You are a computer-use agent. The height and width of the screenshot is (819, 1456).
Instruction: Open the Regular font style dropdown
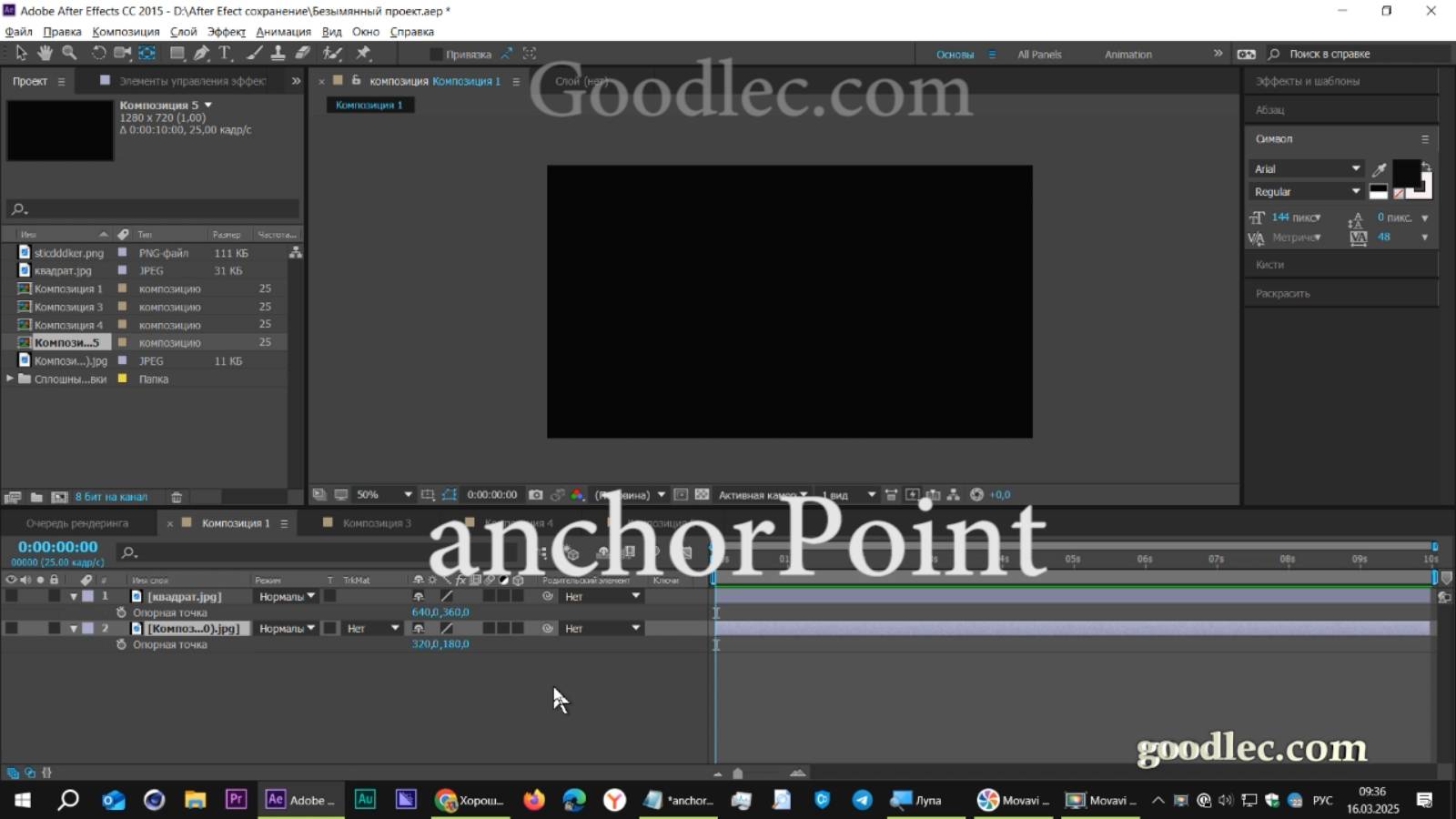(1307, 191)
